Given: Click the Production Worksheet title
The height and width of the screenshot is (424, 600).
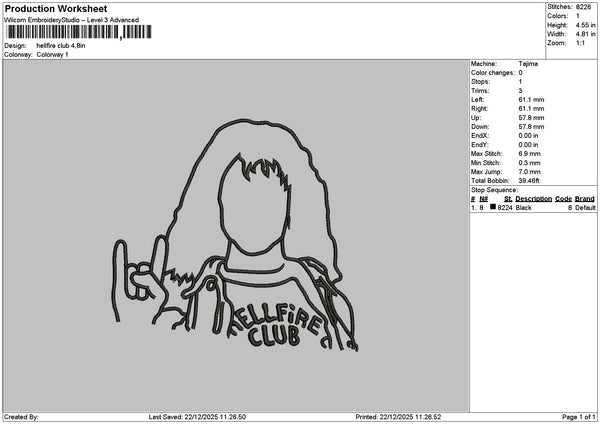Looking at the screenshot, I should [56, 8].
